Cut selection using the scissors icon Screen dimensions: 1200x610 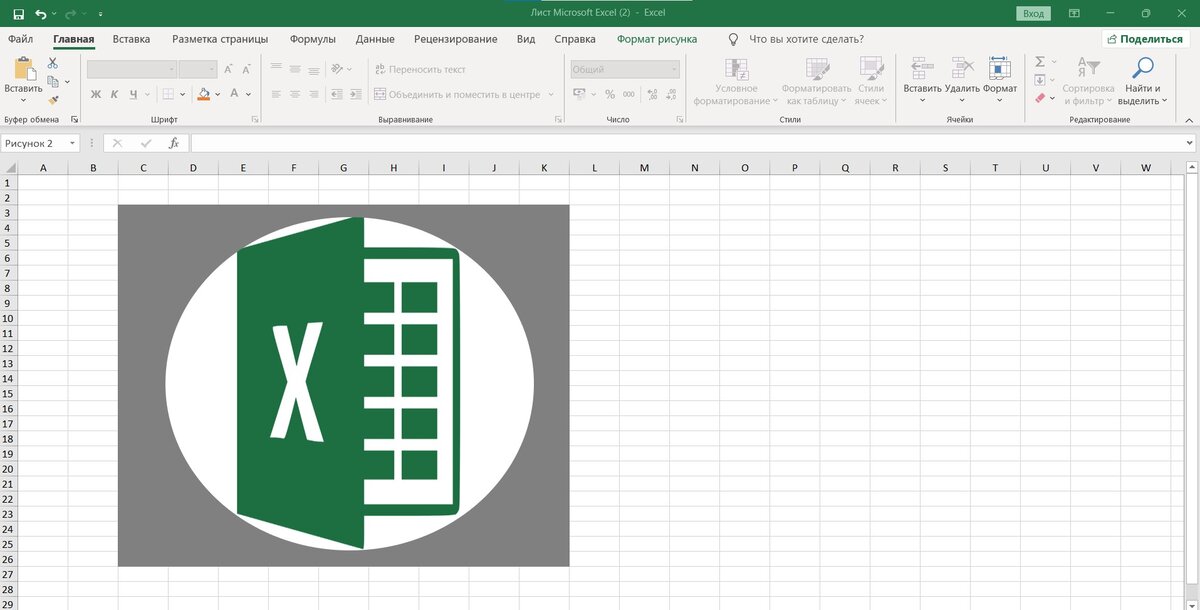pos(54,63)
